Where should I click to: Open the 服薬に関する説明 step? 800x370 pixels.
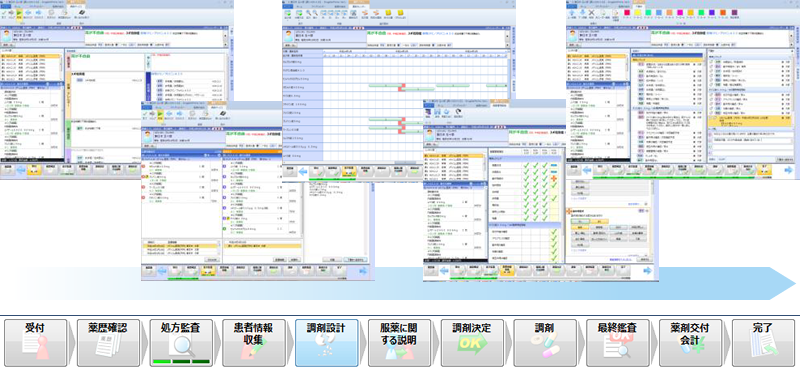399,343
